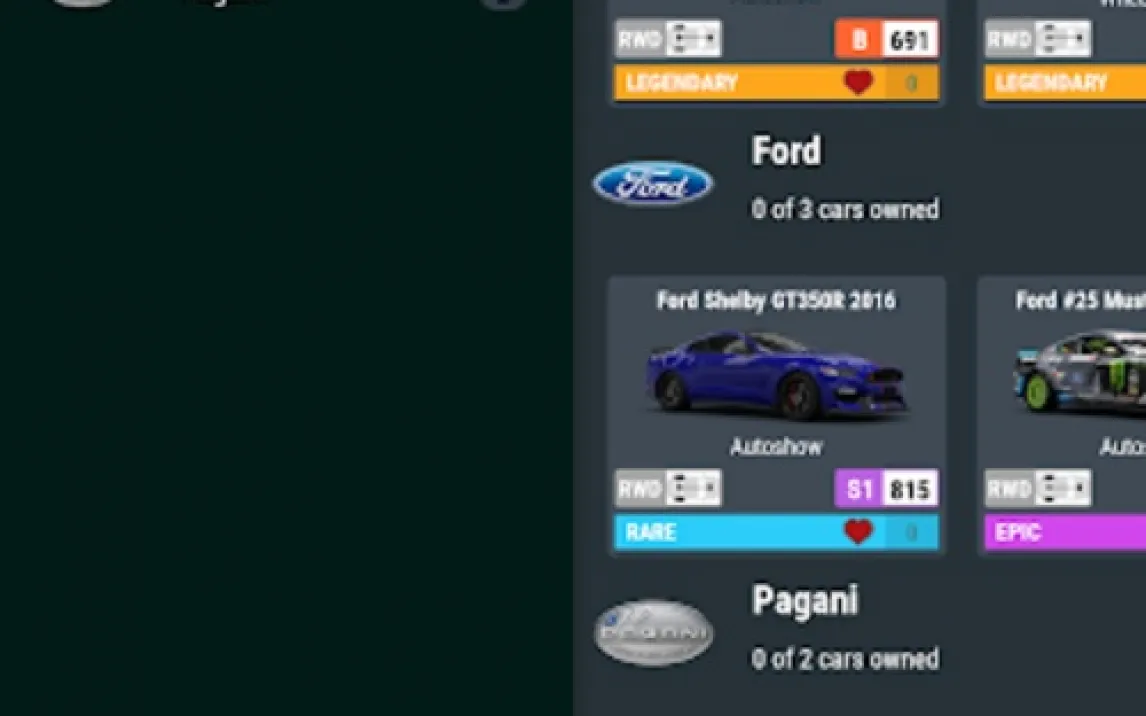Expand the Ford manufacturer heading

786,151
